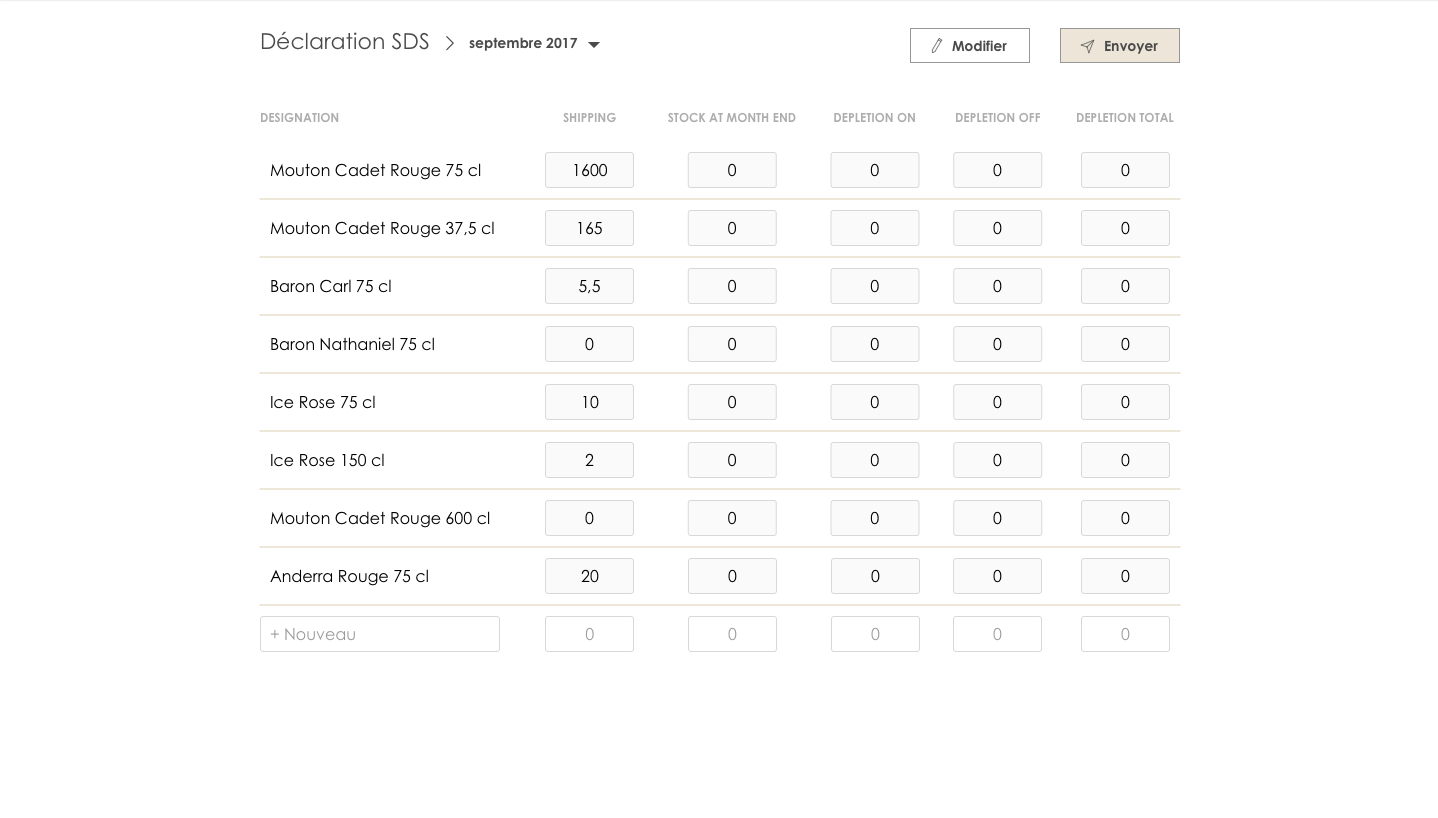1438x818 pixels.
Task: Click the Mouton Cadet Rouge 75 cl row label
Action: point(375,170)
